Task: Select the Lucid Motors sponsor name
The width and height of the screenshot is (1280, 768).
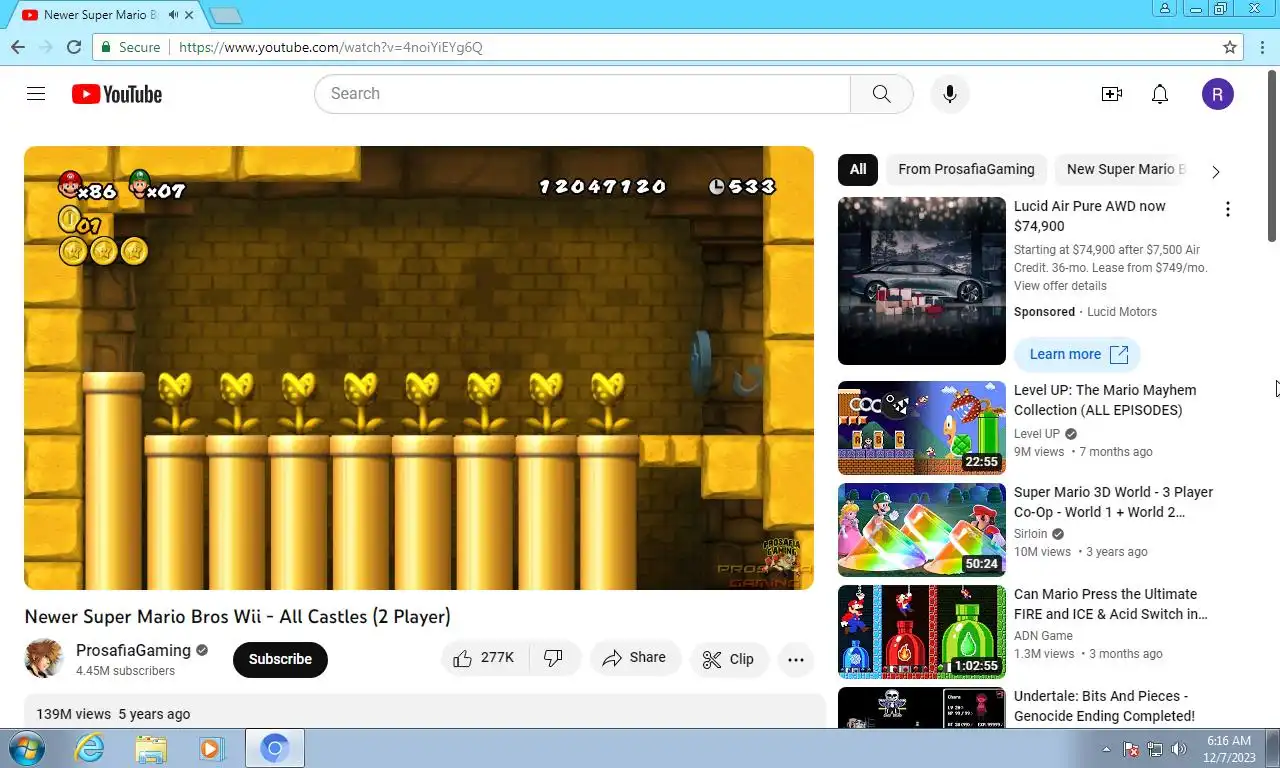Action: point(1122,312)
